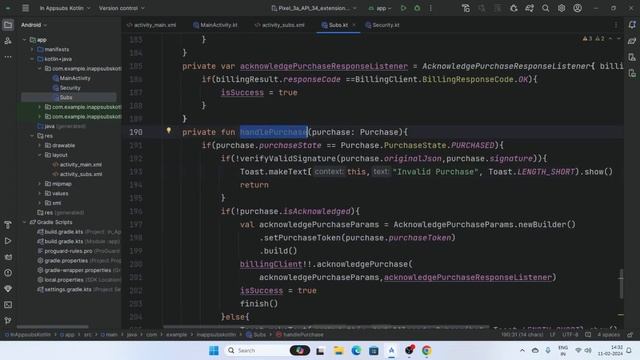
Task: Click the intention lightbulb on line 190
Action: pos(169,131)
